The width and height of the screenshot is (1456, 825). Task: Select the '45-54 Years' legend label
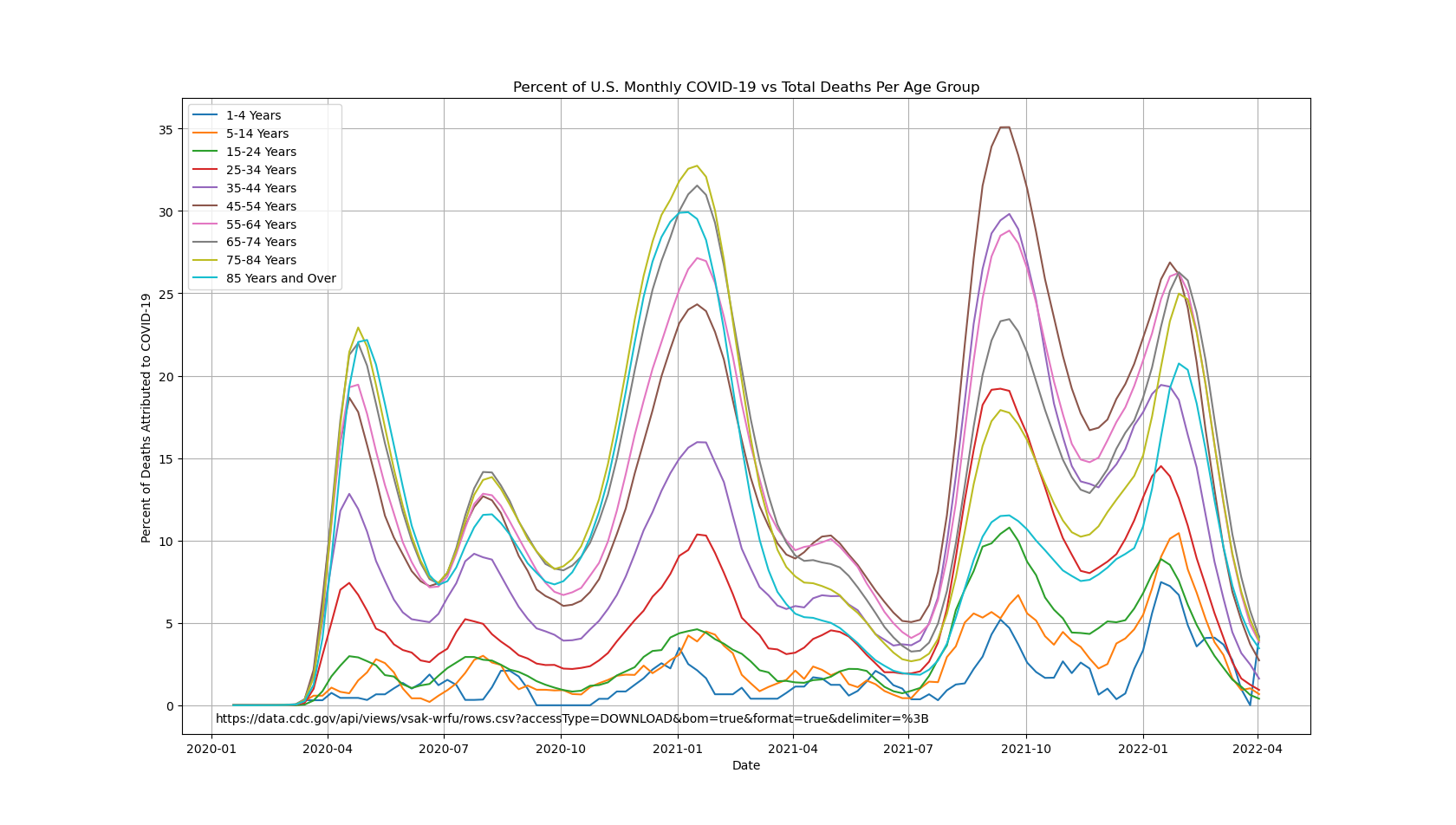pos(261,206)
